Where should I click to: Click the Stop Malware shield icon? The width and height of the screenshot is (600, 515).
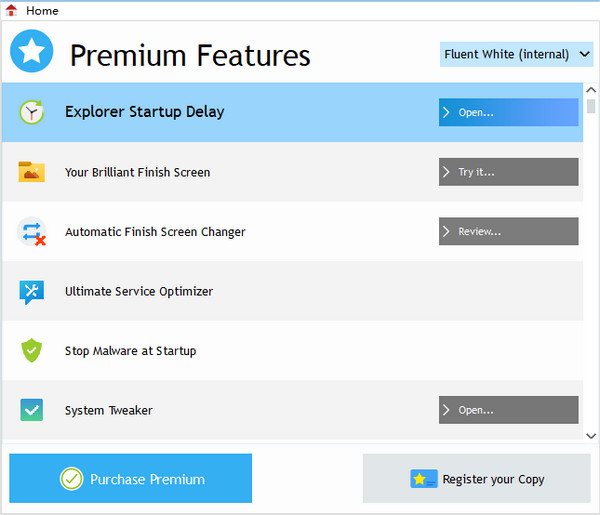pyautogui.click(x=31, y=351)
